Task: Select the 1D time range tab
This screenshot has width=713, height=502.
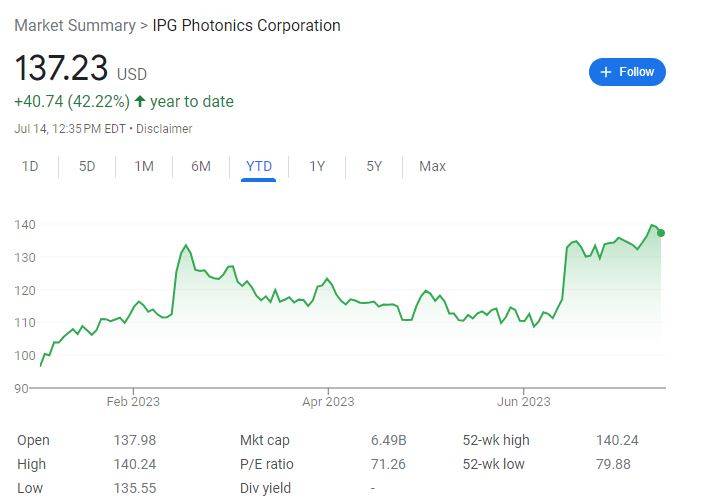Action: pyautogui.click(x=30, y=166)
